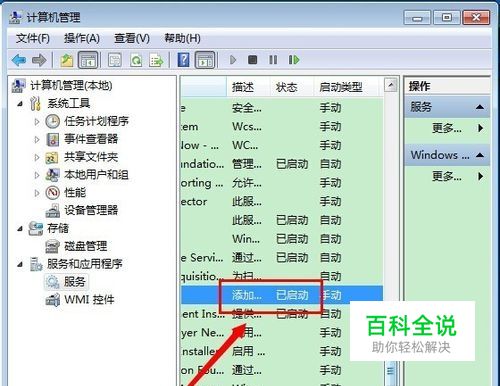Expand the 性能 node
The image size is (500, 386).
[x=37, y=193]
